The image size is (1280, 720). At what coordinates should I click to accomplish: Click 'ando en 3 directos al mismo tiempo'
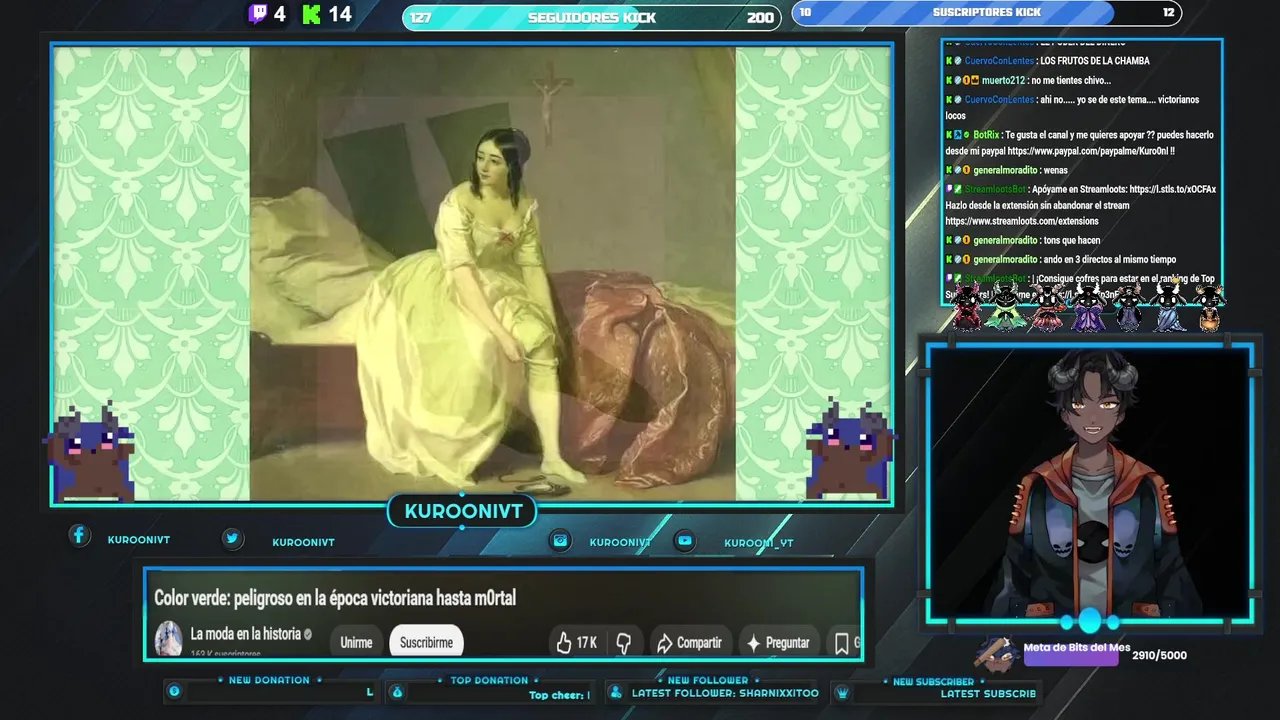tap(1109, 259)
